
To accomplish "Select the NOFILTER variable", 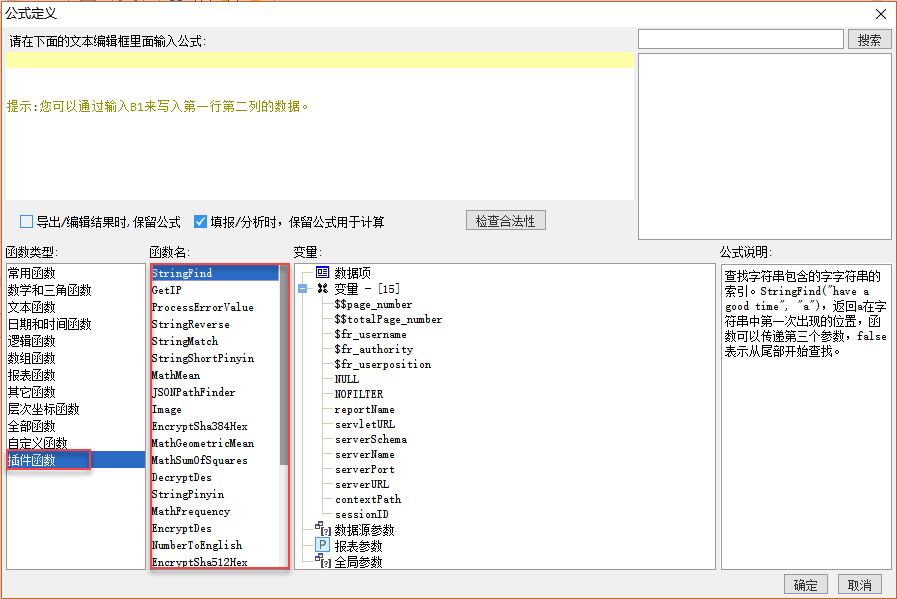I will 359,394.
